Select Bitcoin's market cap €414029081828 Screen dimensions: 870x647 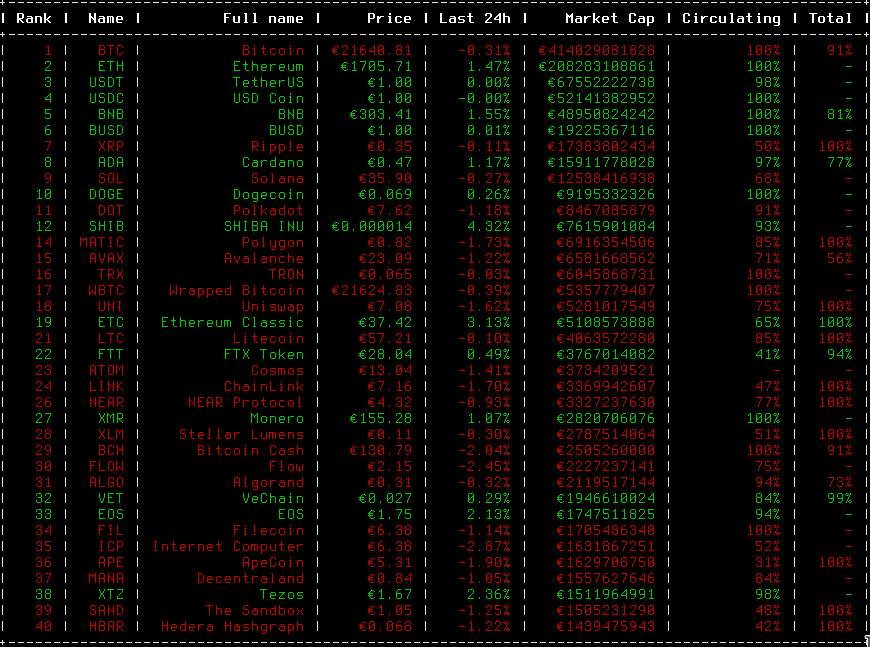[596, 50]
